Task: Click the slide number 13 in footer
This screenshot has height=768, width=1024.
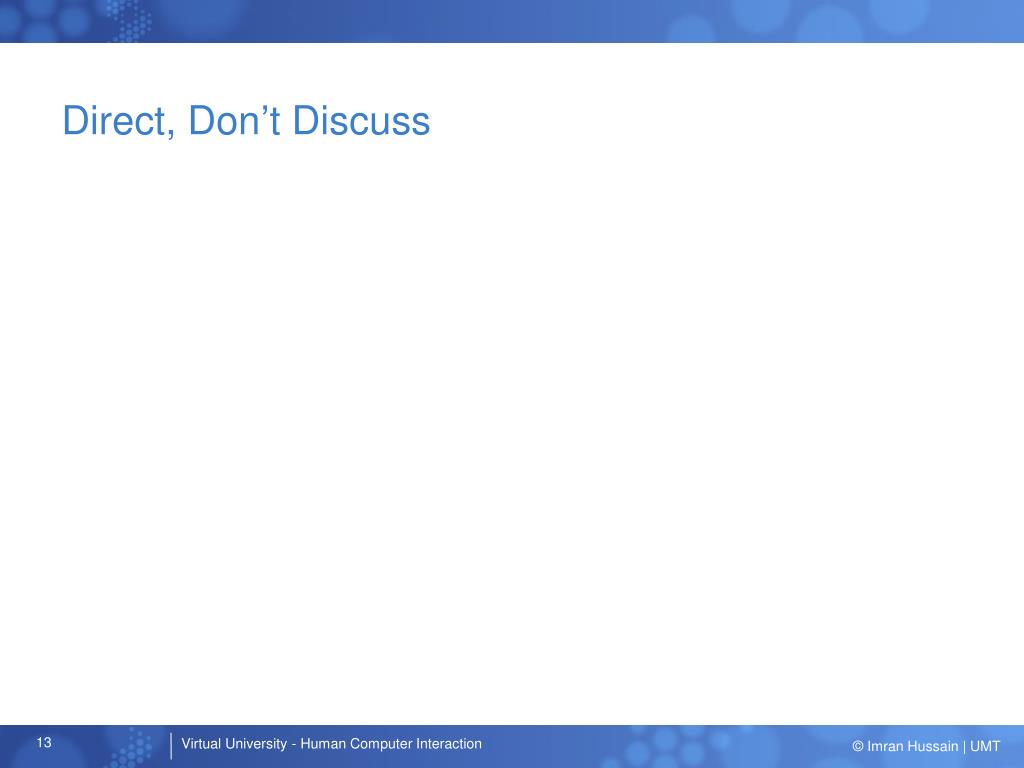Action: click(44, 743)
